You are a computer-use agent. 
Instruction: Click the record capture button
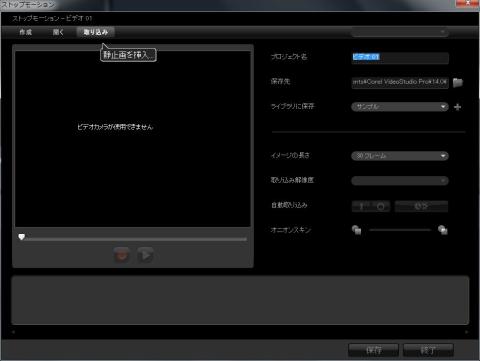tap(121, 255)
